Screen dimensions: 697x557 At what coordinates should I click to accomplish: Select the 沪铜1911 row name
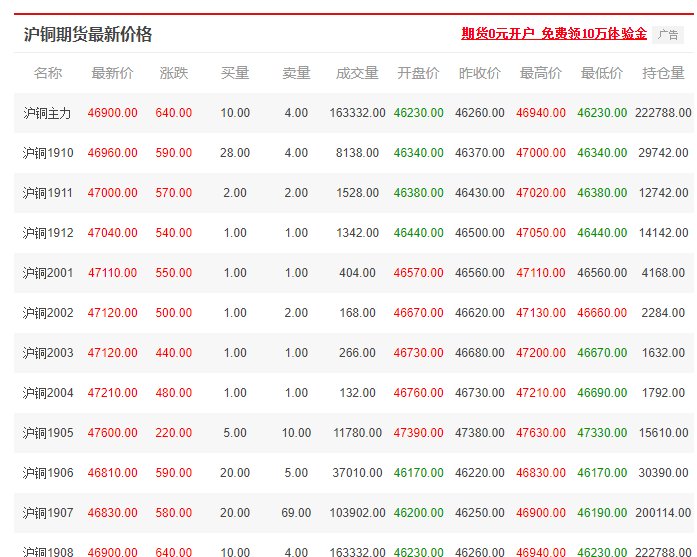pos(48,193)
